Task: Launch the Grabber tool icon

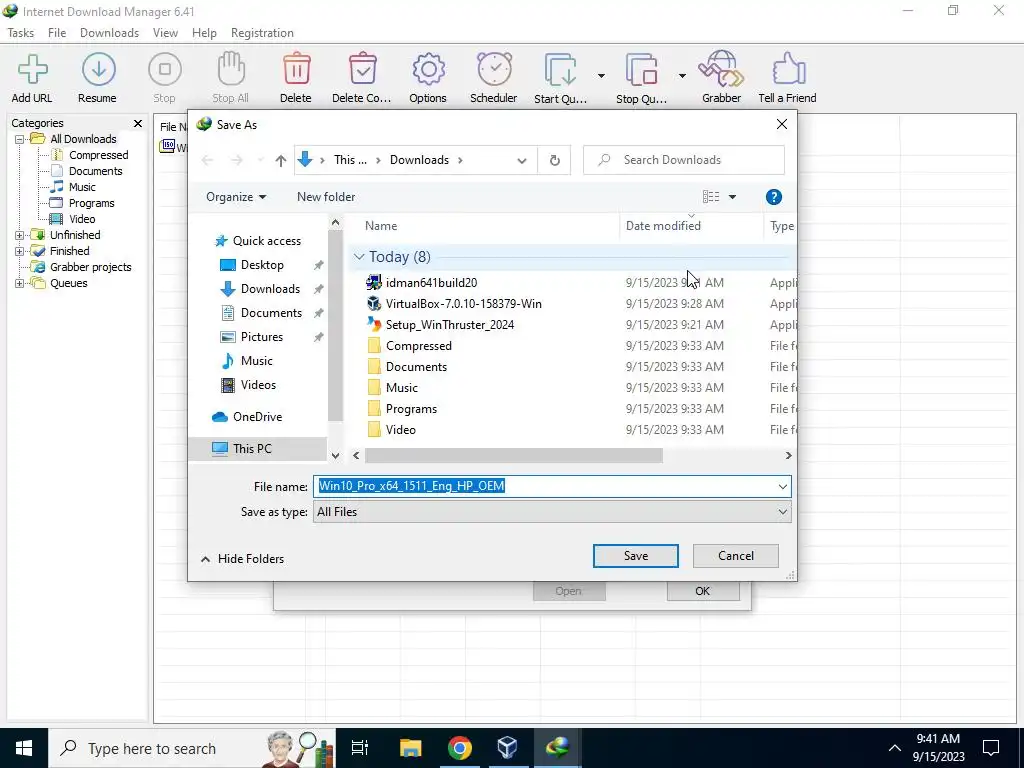Action: point(721,70)
